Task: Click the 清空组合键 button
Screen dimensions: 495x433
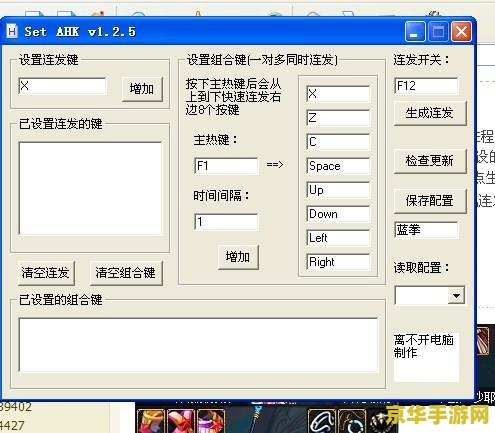Action: tap(126, 273)
